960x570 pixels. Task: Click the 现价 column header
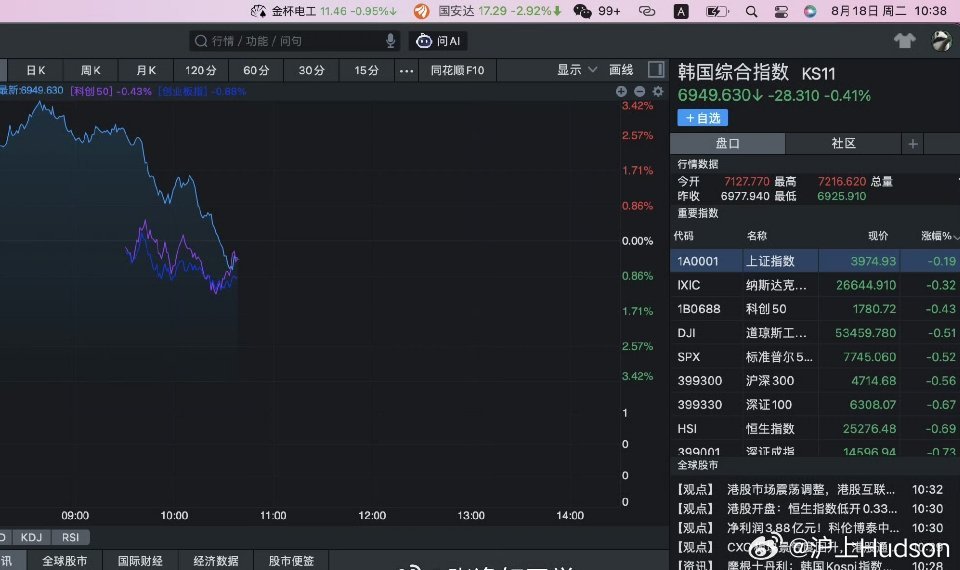pos(878,236)
